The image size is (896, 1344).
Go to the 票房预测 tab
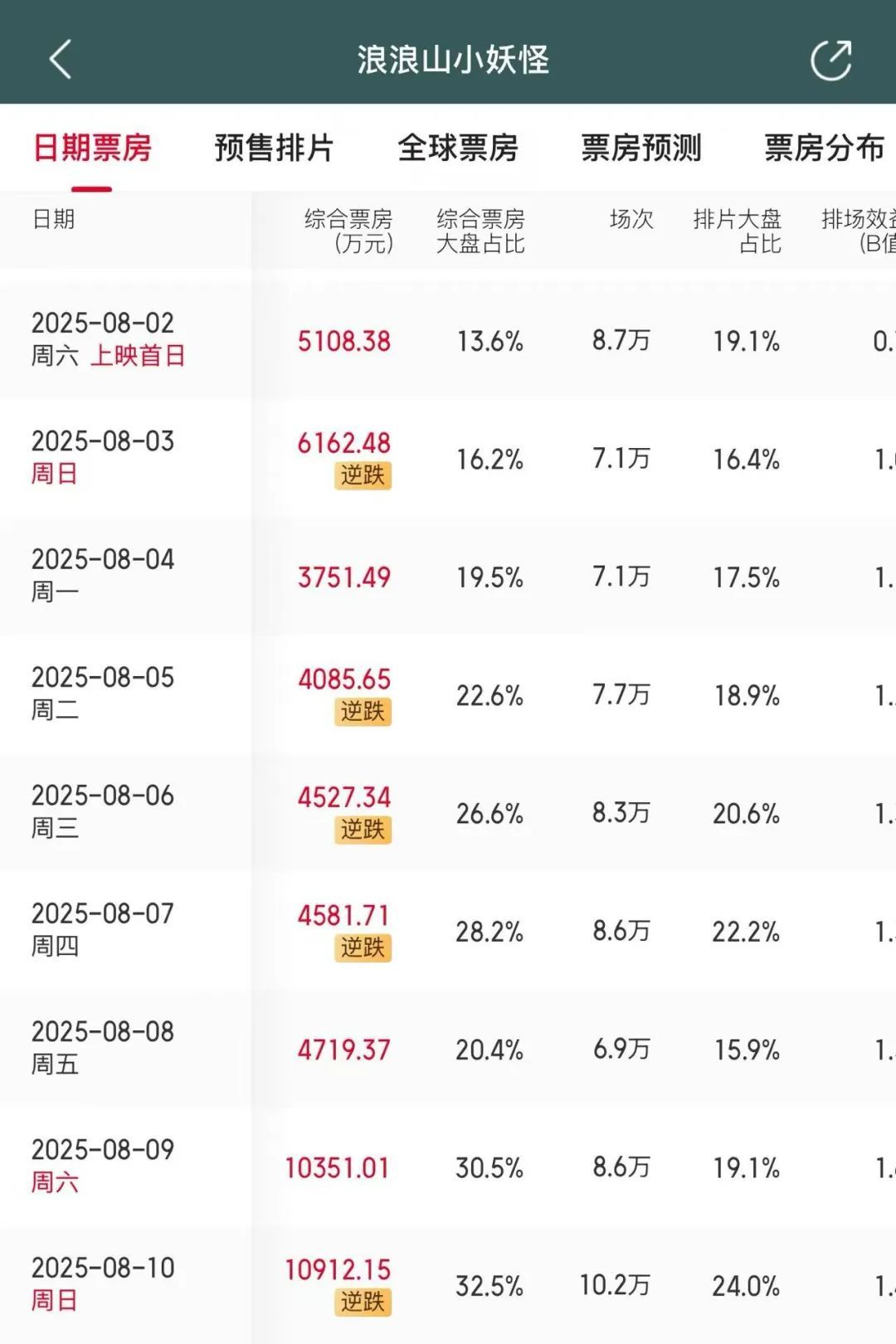pos(641,149)
